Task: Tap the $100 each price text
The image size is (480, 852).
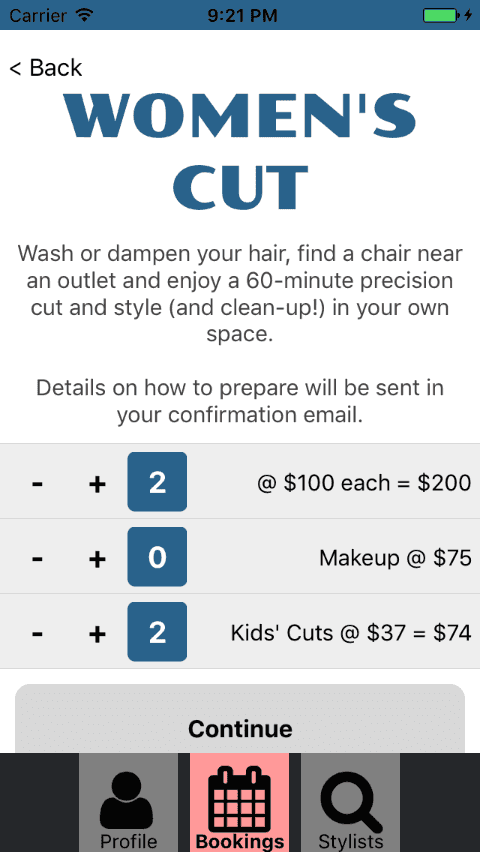Action: 336,483
